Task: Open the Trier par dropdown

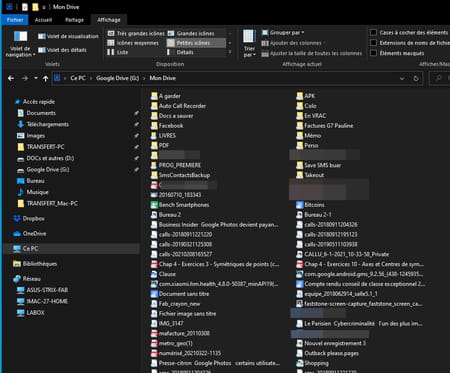Action: click(249, 43)
